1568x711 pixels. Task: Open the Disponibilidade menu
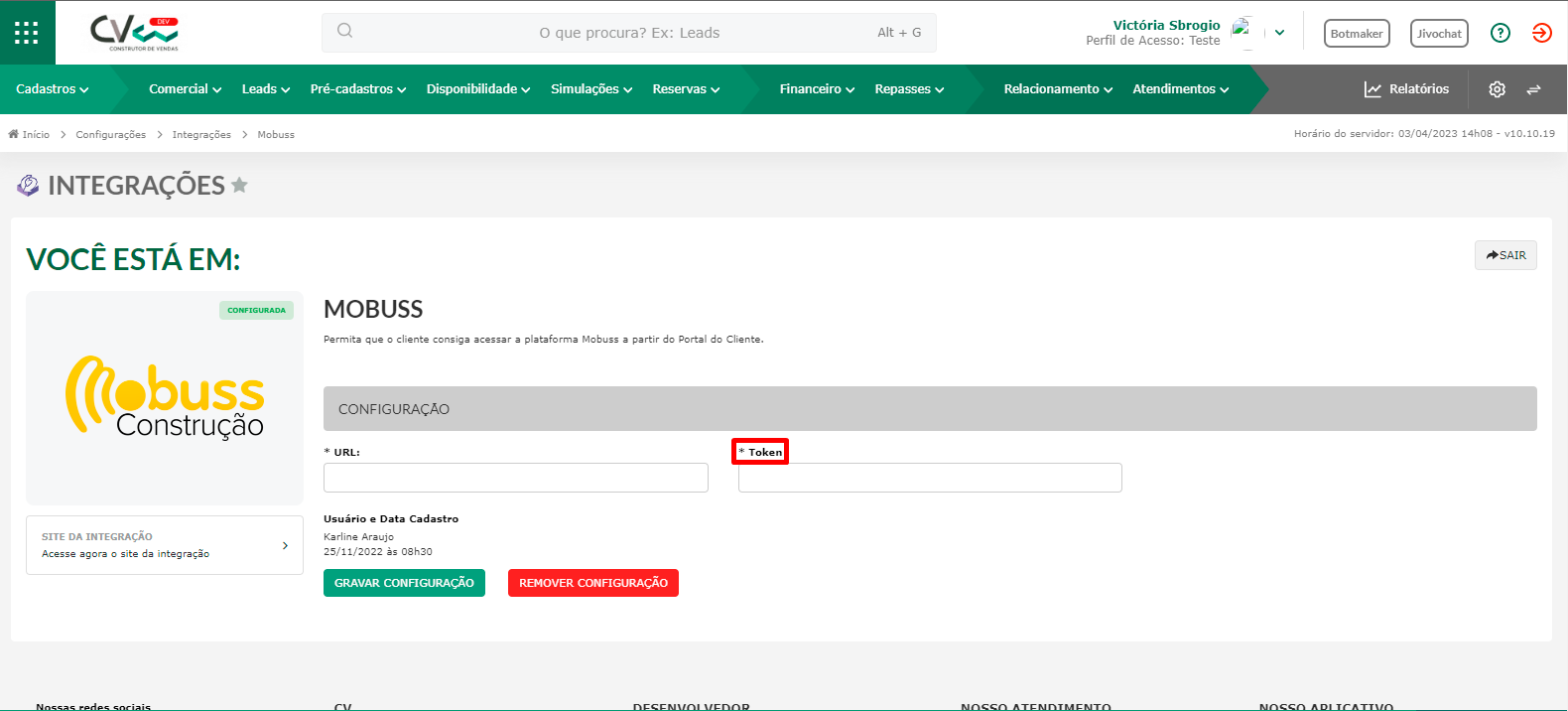478,89
